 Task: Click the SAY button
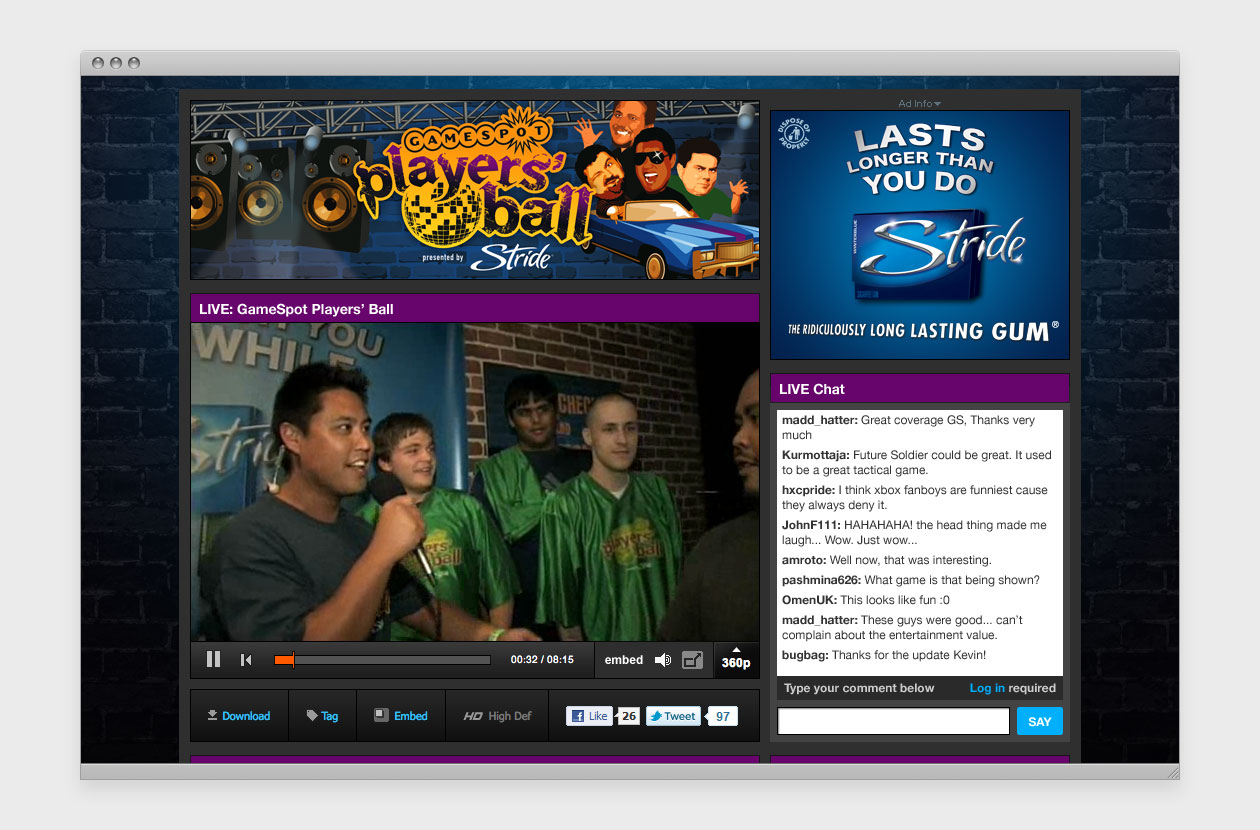1040,721
